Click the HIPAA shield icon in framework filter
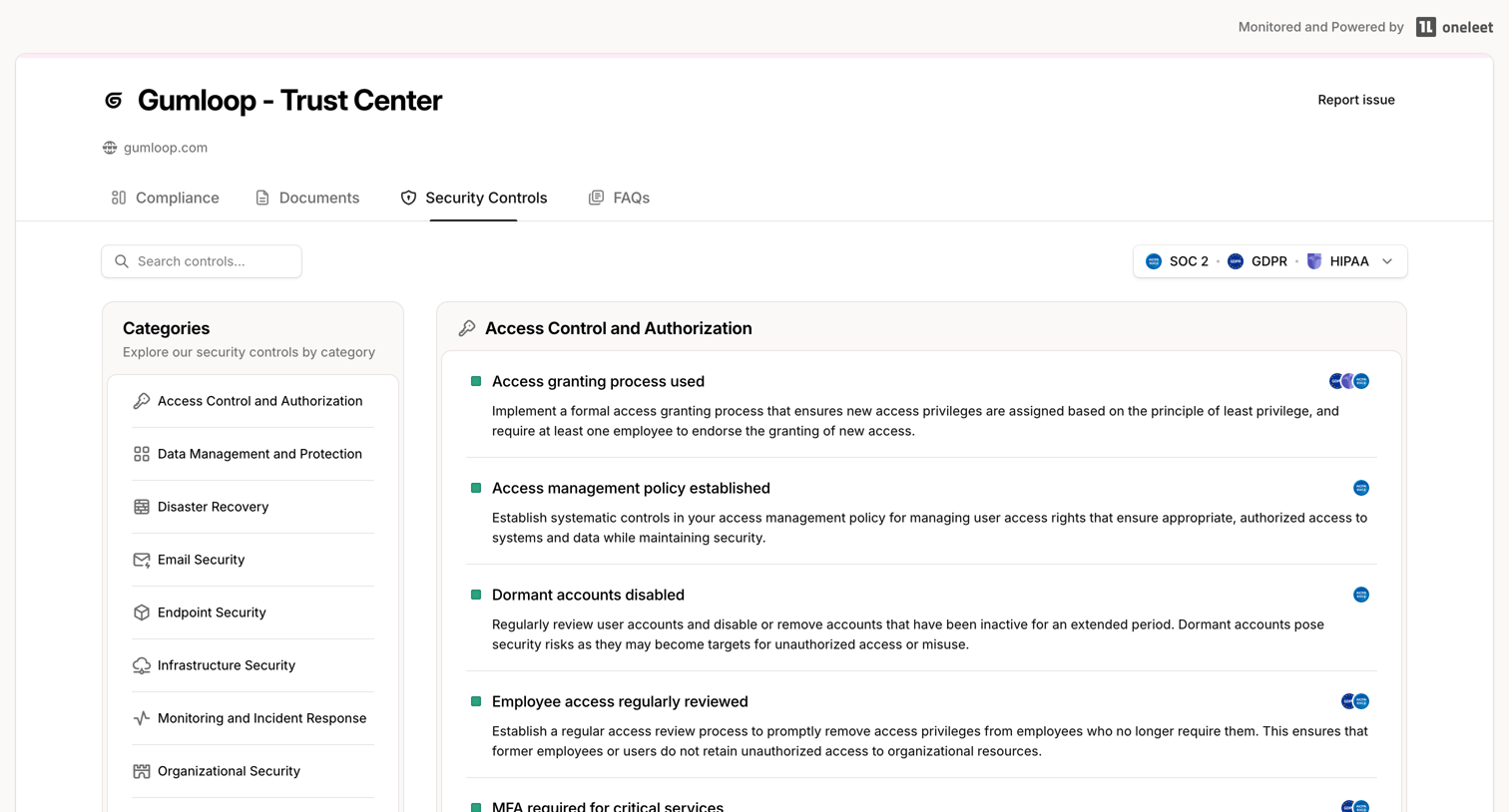The width and height of the screenshot is (1509, 812). coord(1314,261)
